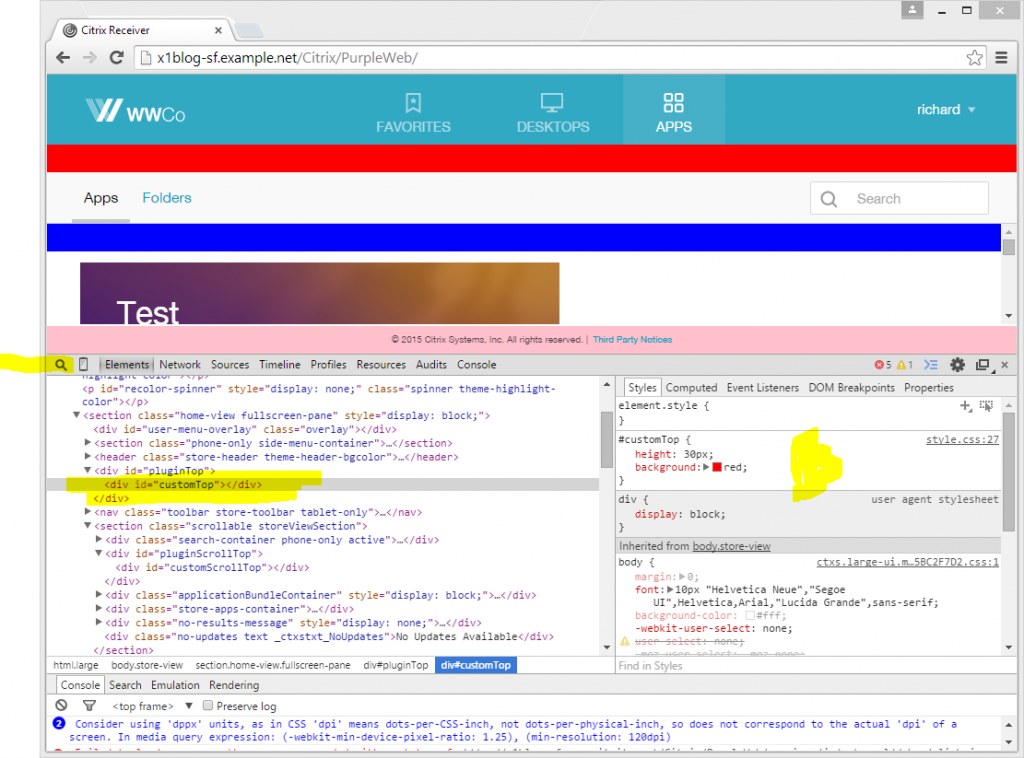Image resolution: width=1024 pixels, height=758 pixels.
Task: Open the richard user menu
Action: [946, 110]
